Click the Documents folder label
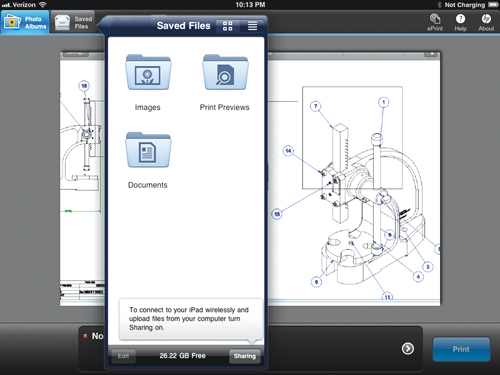Image resolution: width=500 pixels, height=375 pixels. (148, 185)
